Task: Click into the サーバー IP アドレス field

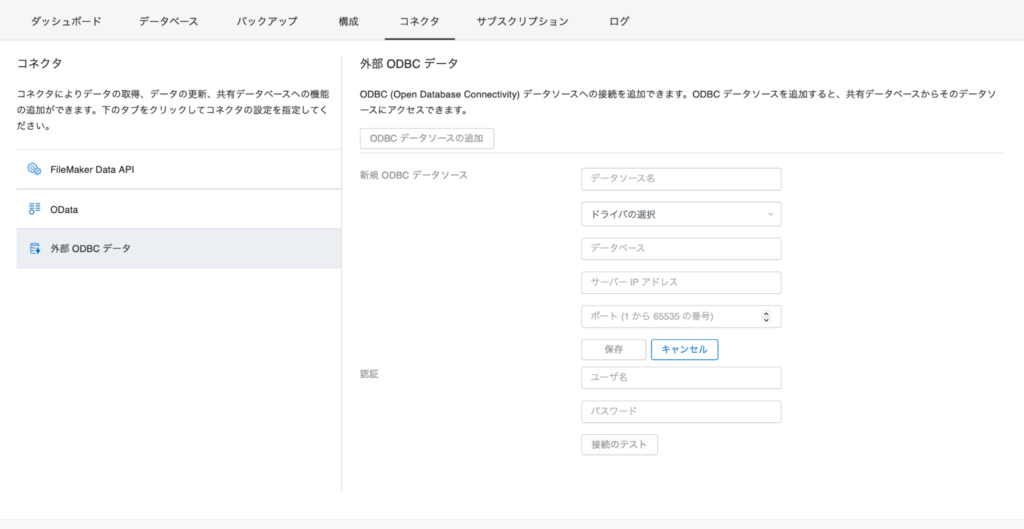Action: pos(680,282)
